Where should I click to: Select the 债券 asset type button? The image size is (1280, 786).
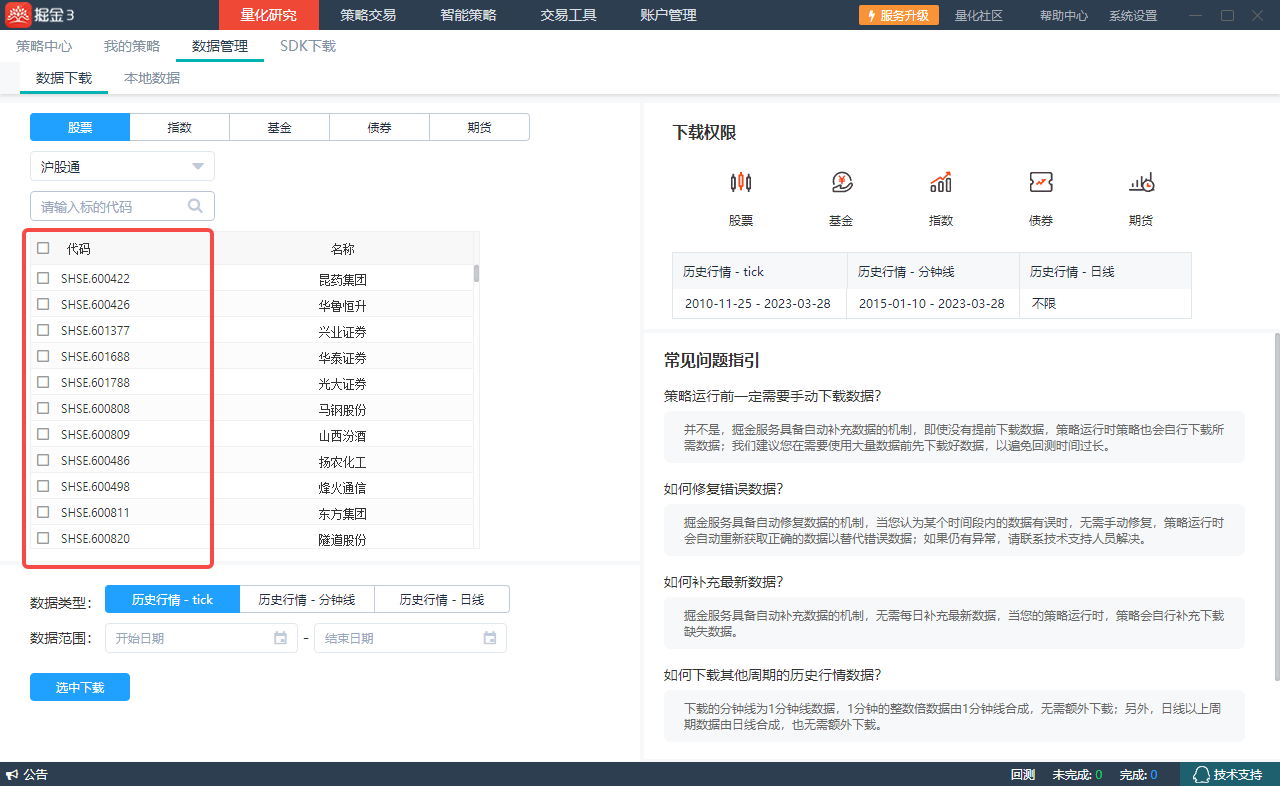(x=380, y=127)
